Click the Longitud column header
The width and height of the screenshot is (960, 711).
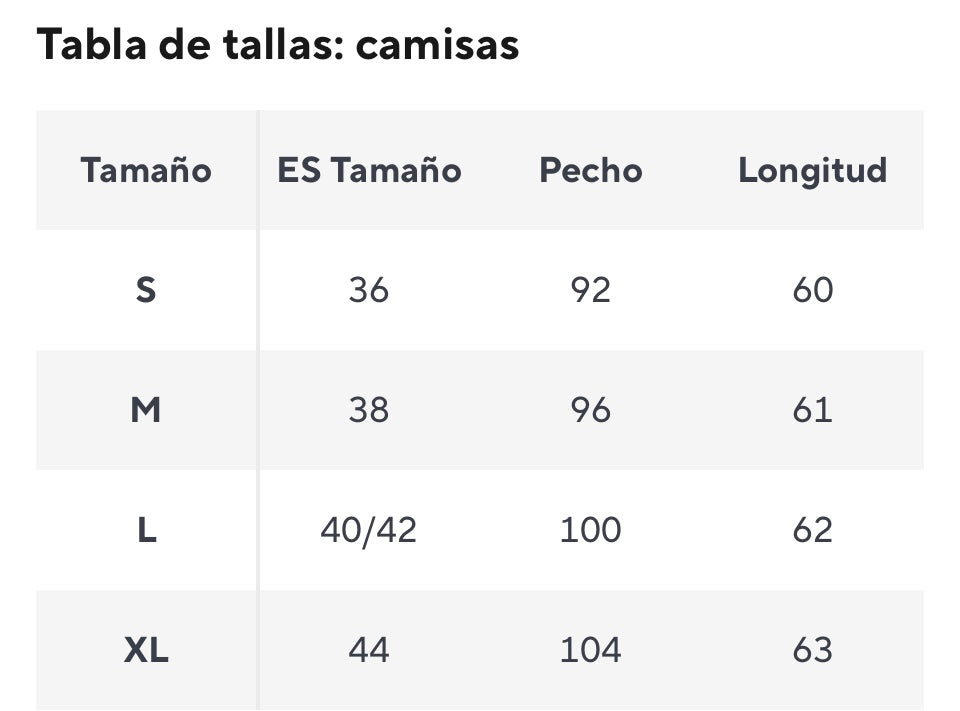coord(812,170)
